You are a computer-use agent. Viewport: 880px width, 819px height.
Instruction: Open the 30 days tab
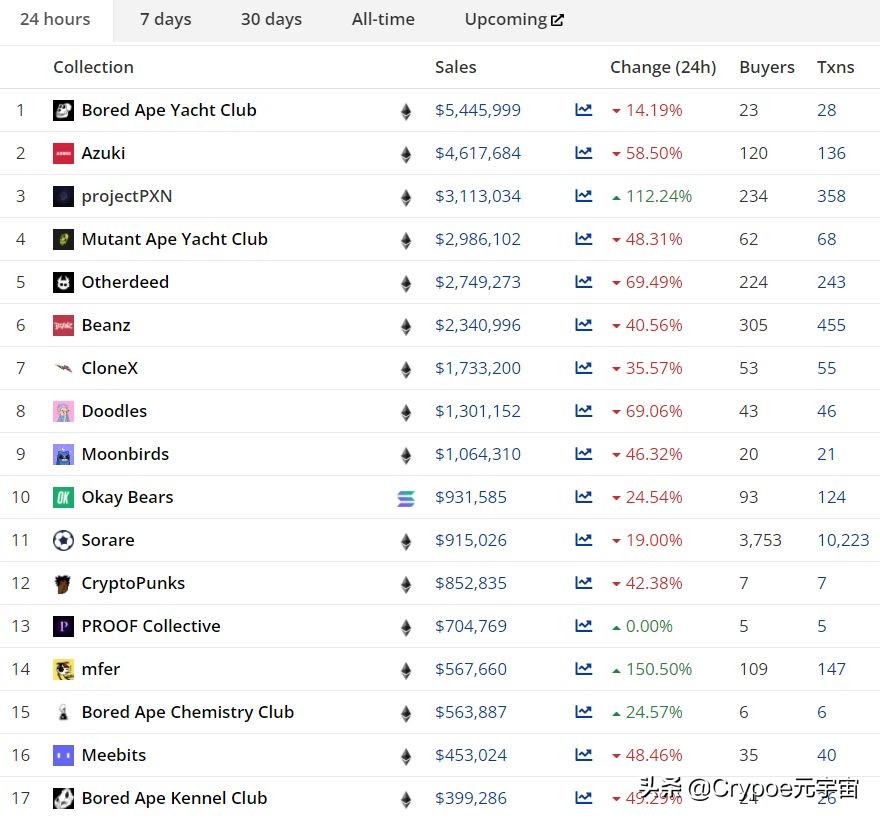271,20
